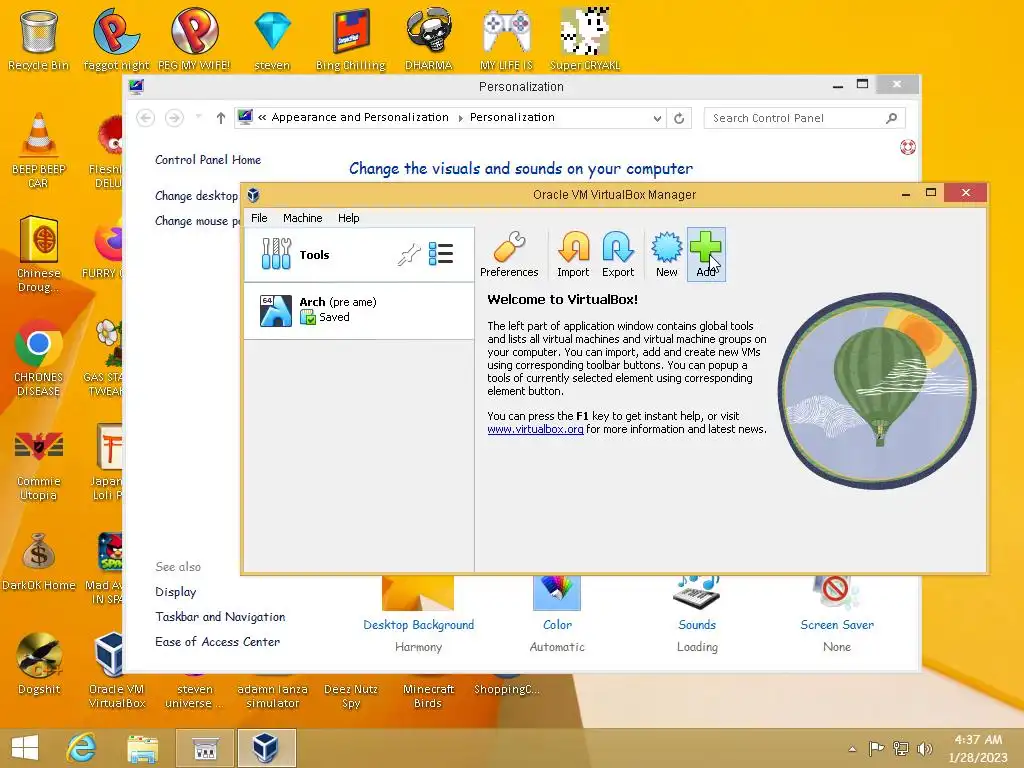Switch to VirtualBox taskbar button

[x=266, y=748]
